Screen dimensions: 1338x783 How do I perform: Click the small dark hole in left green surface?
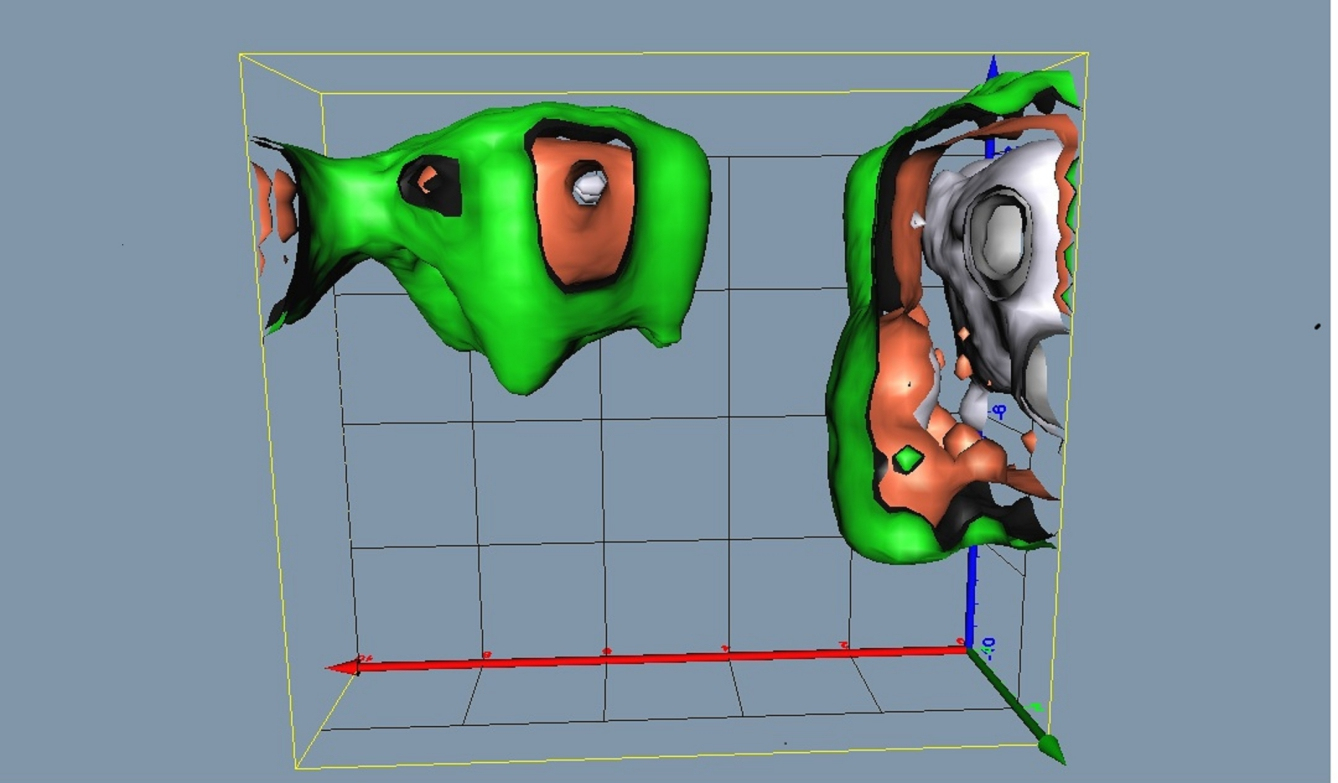431,183
